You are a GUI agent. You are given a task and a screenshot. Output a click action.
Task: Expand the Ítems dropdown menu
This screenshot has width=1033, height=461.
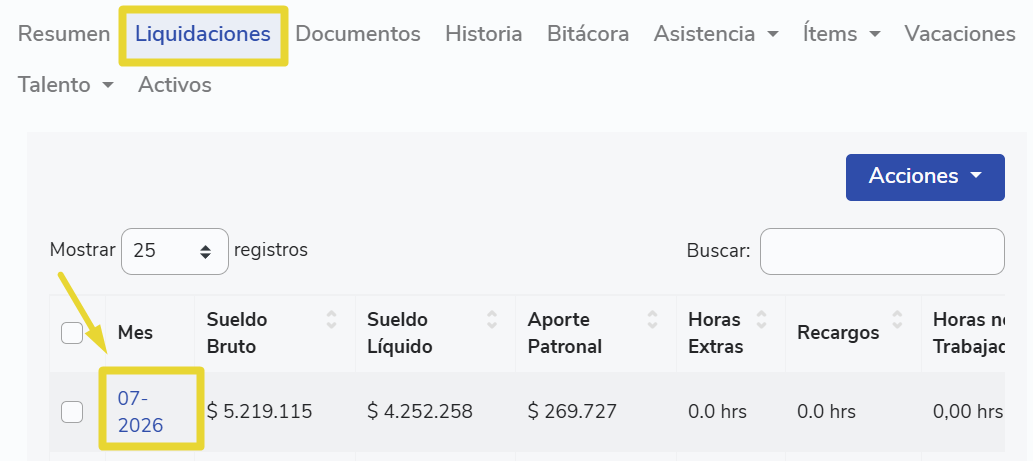[841, 34]
